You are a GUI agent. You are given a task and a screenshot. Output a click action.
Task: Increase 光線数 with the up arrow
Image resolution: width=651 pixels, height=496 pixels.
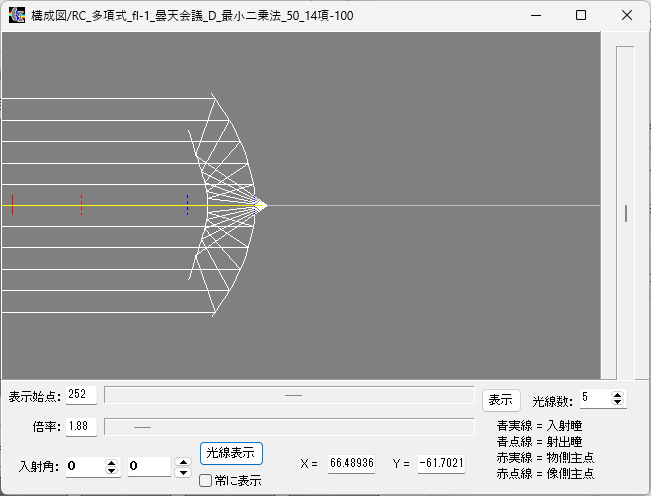pyautogui.click(x=618, y=395)
